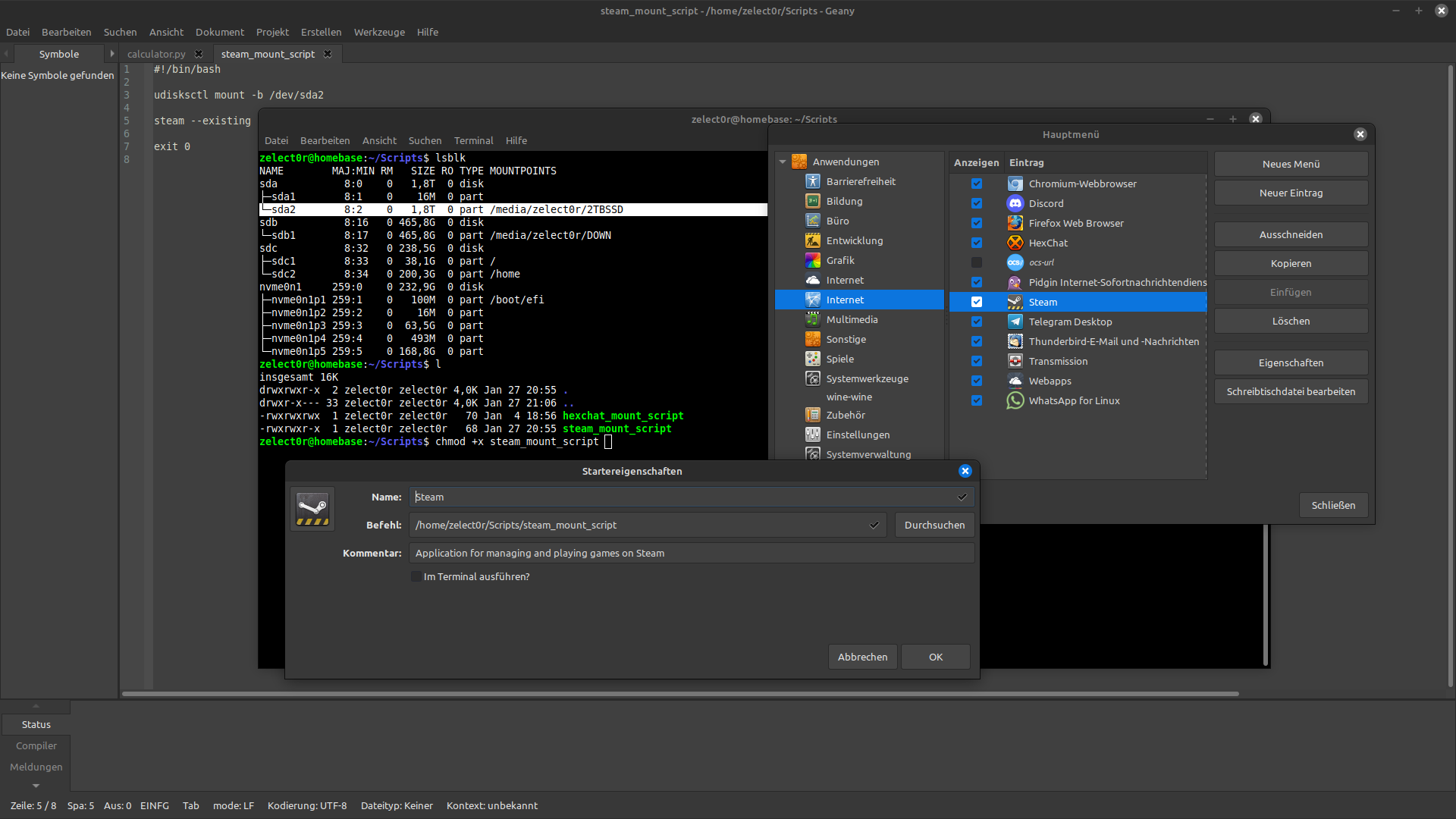1456x819 pixels.
Task: Click the Firefox Web Browser icon
Action: [1015, 223]
